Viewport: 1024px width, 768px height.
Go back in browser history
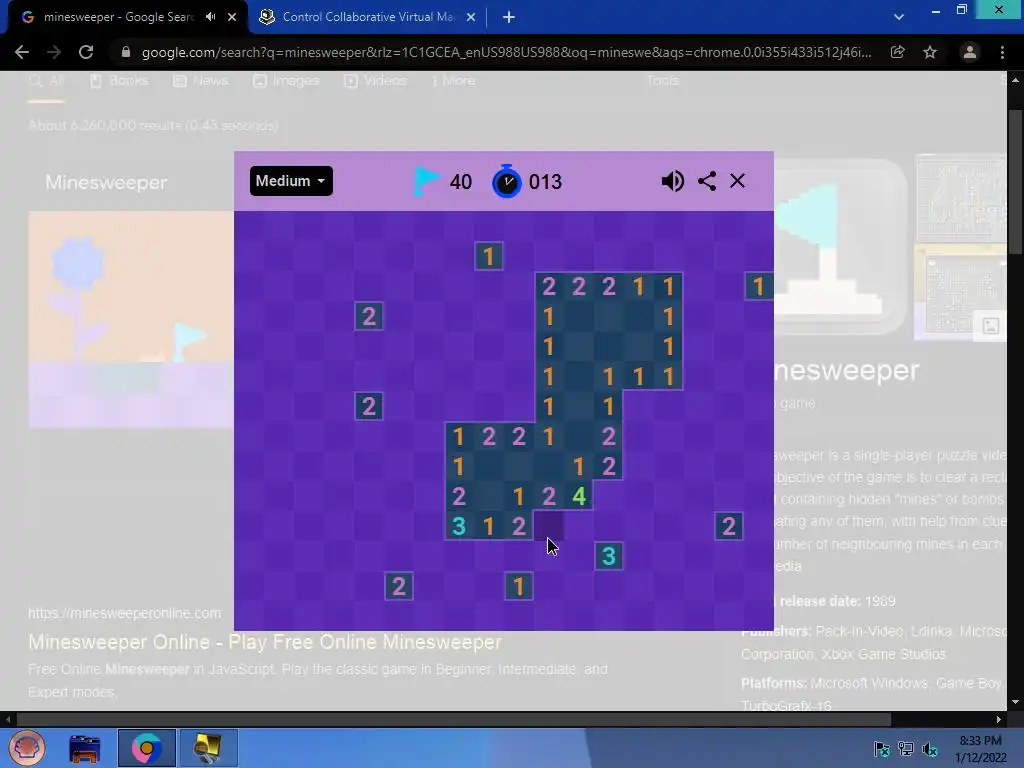[x=22, y=52]
